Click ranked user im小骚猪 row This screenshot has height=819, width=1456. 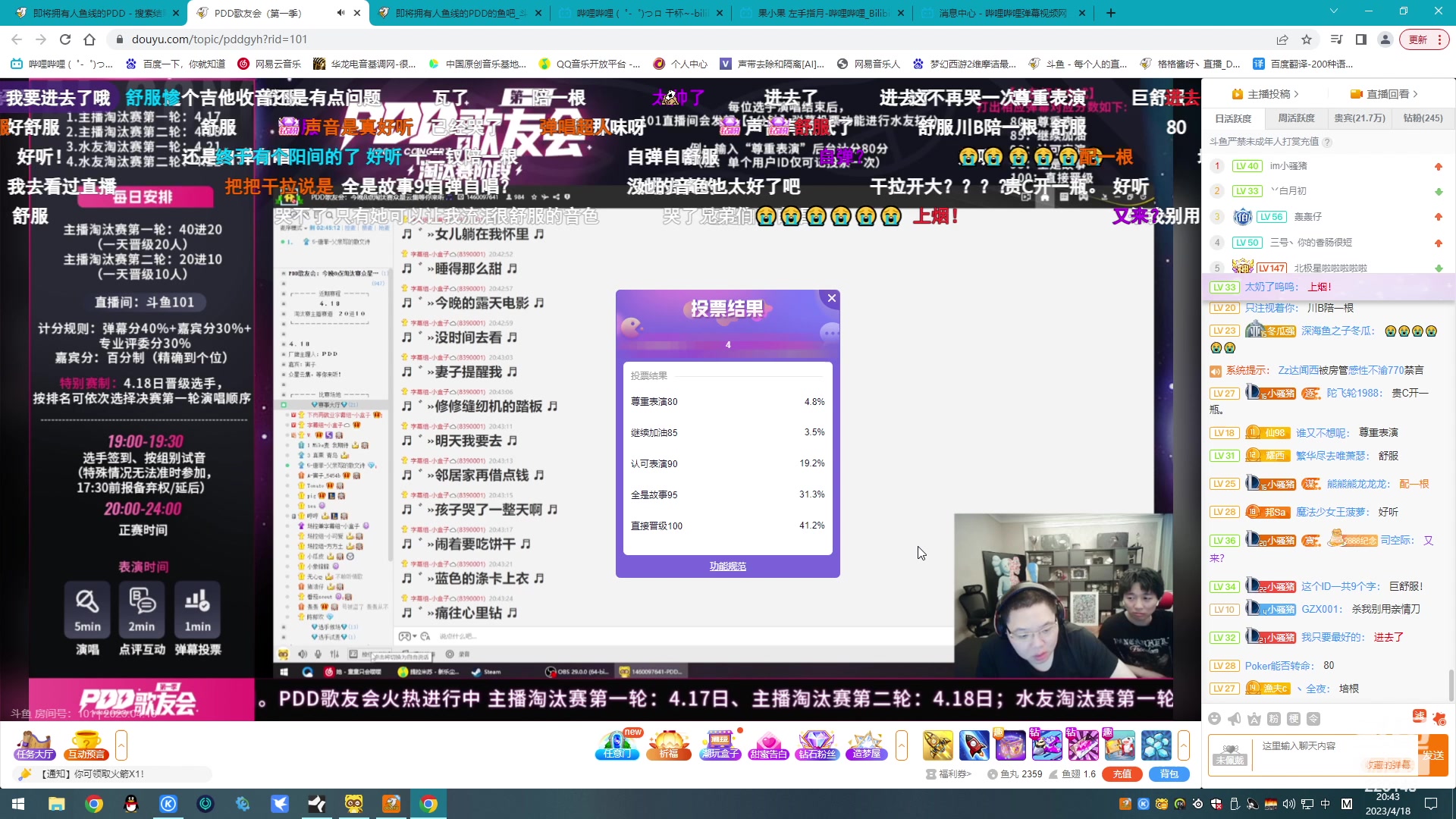tap(1327, 166)
